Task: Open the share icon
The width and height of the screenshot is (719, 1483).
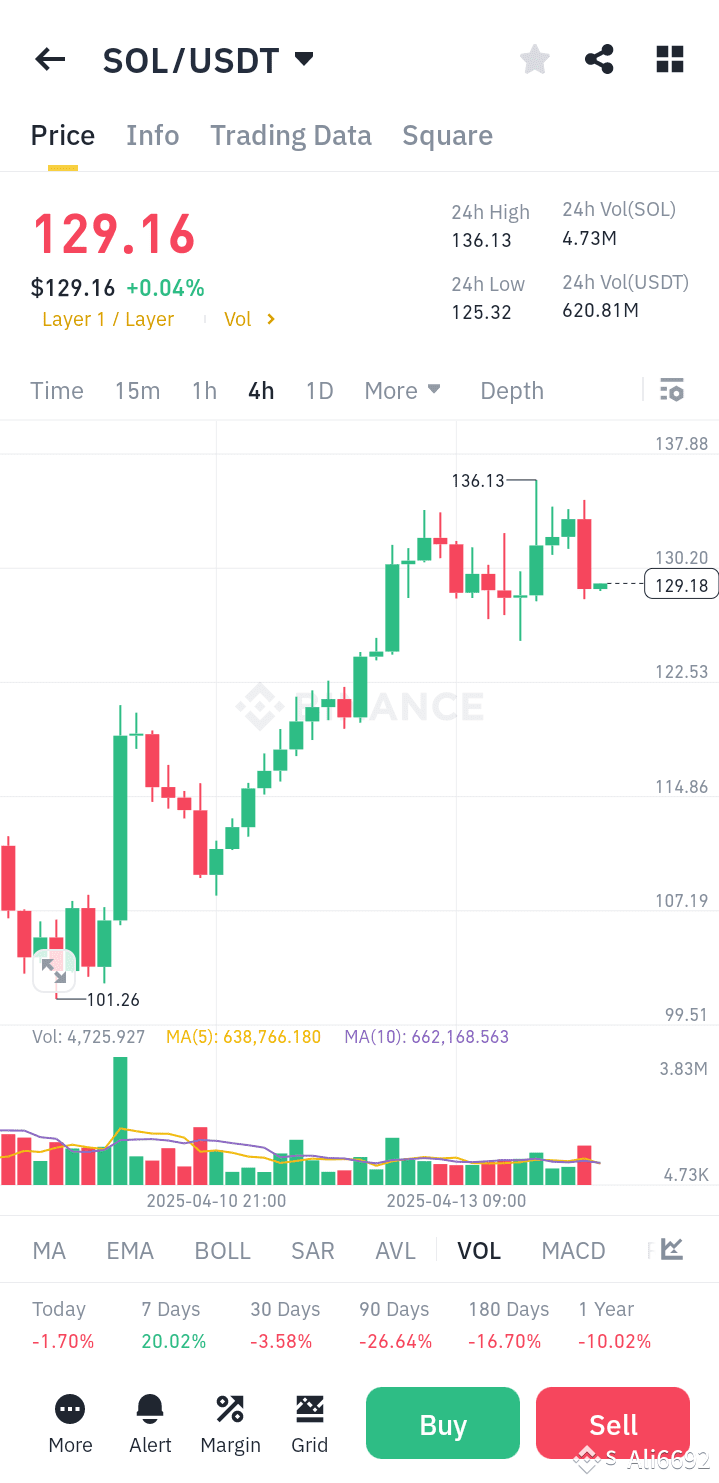Action: (x=599, y=59)
